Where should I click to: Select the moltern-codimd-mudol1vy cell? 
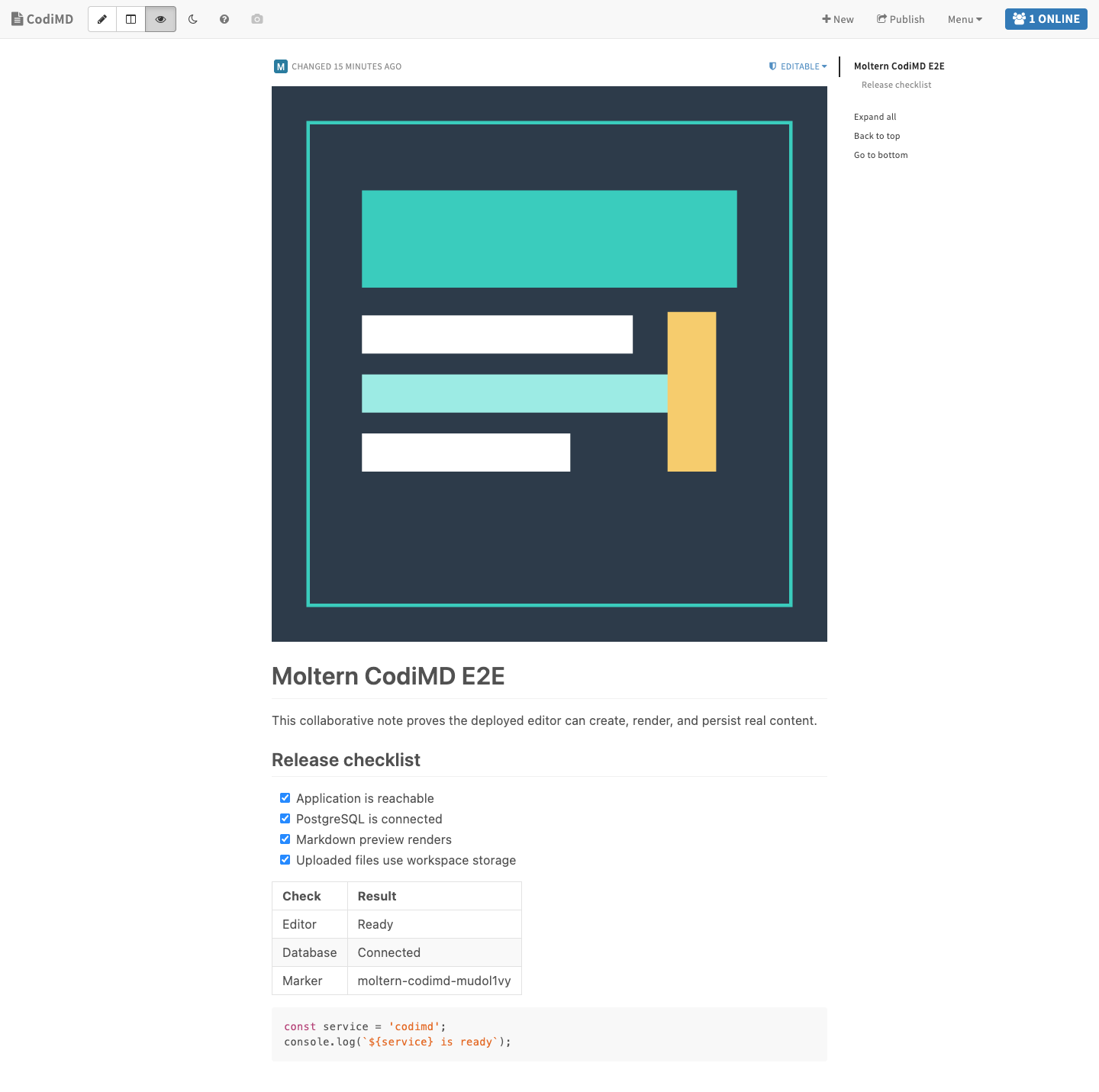pos(434,981)
